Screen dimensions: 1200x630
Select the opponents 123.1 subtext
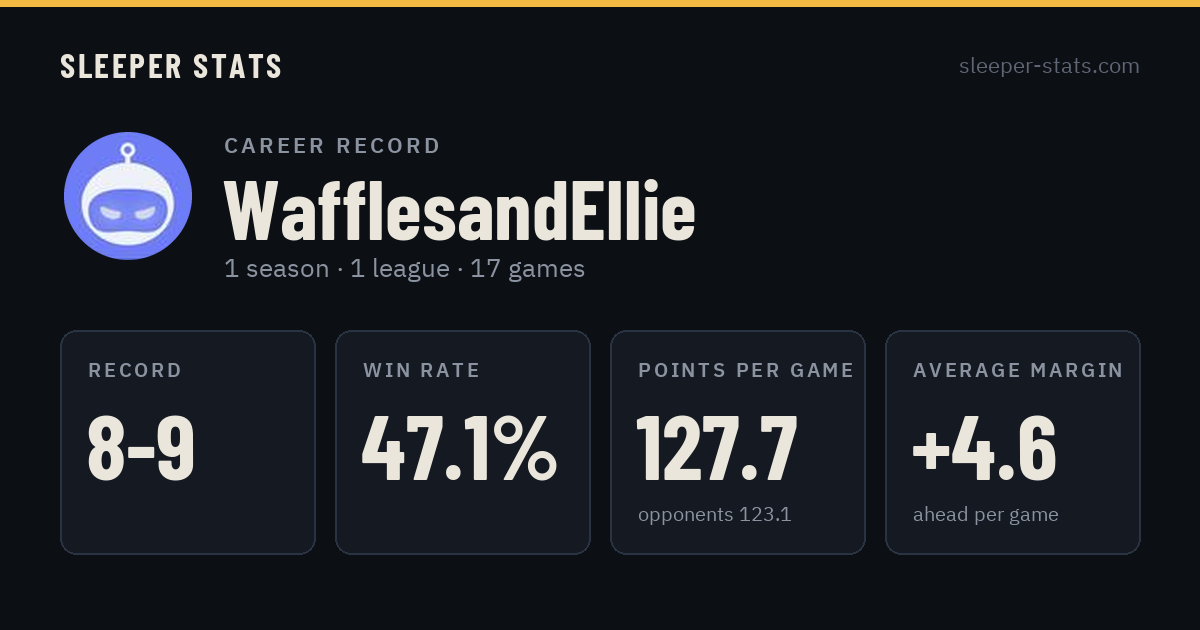714,515
